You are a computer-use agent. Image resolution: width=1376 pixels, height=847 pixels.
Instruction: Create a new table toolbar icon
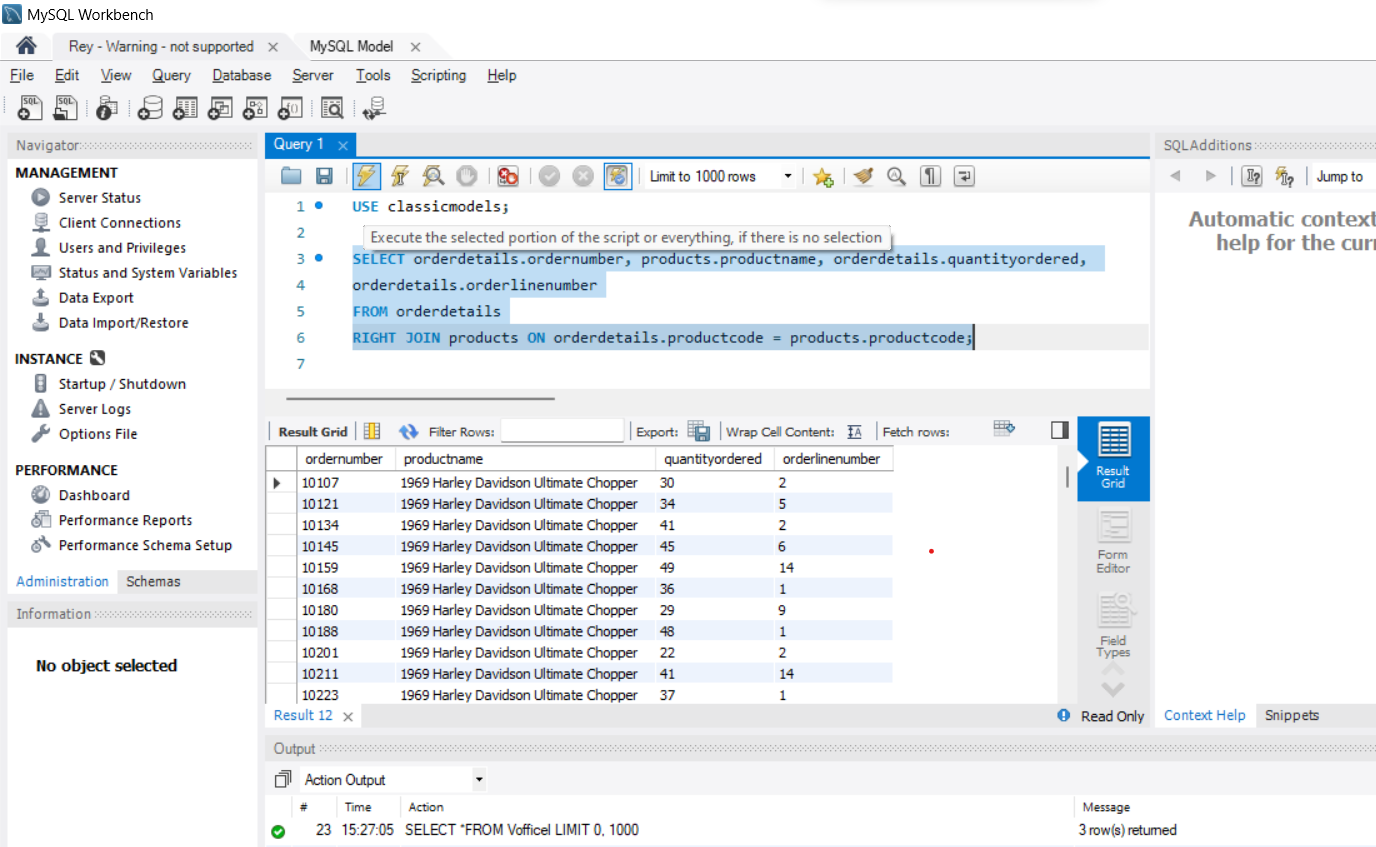[185, 108]
